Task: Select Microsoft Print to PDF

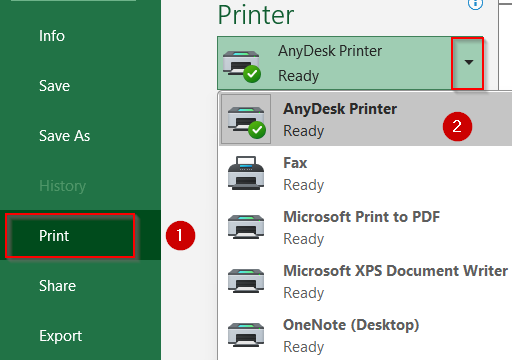Action: coord(366,227)
